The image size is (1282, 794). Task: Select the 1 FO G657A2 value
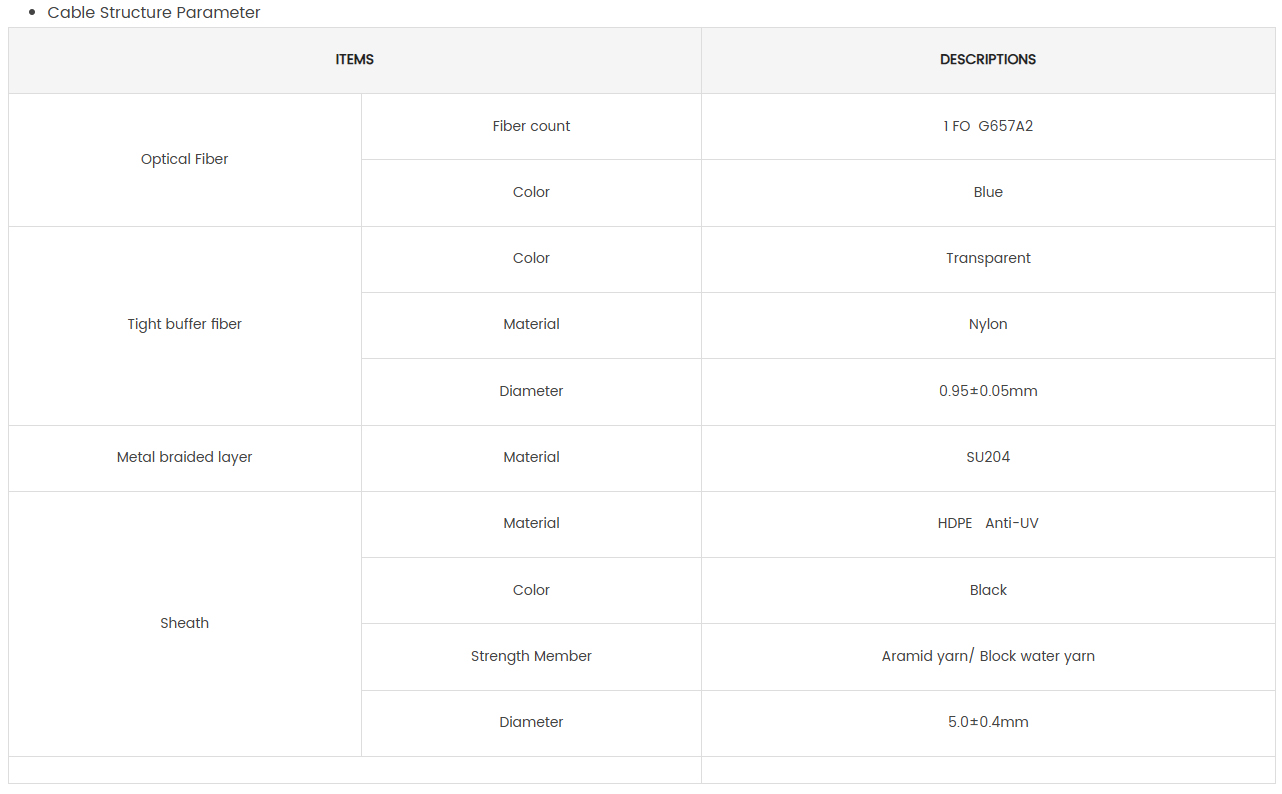click(x=988, y=126)
